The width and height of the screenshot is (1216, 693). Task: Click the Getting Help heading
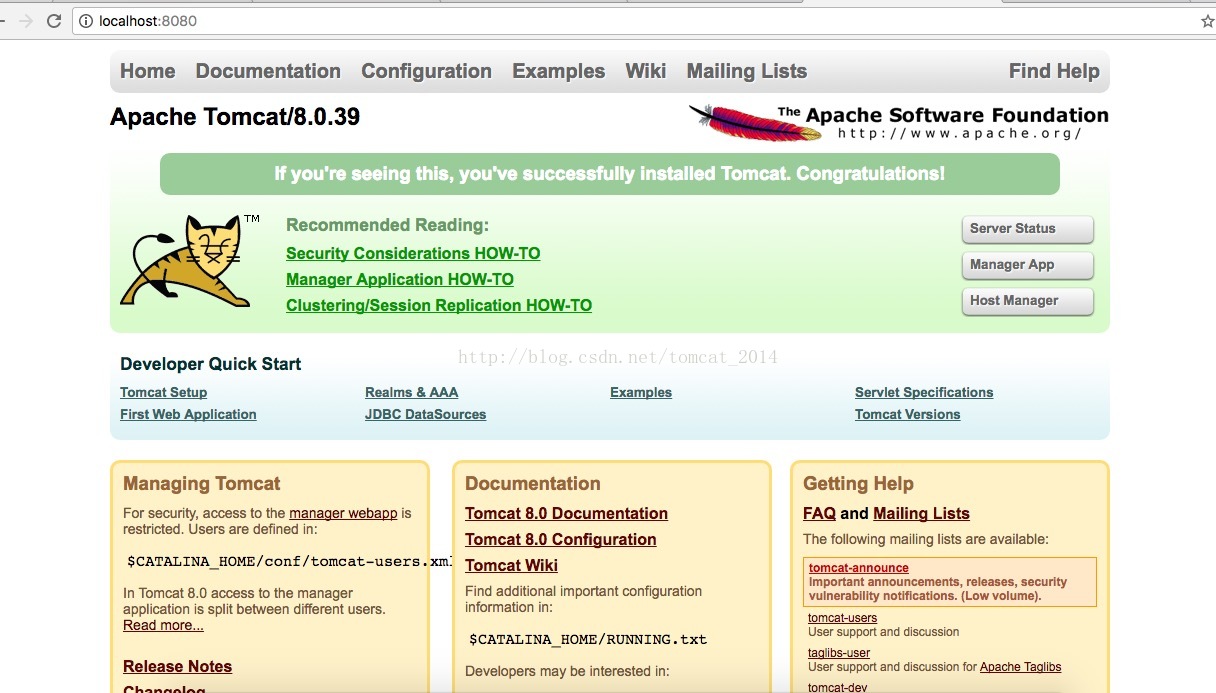coord(858,484)
